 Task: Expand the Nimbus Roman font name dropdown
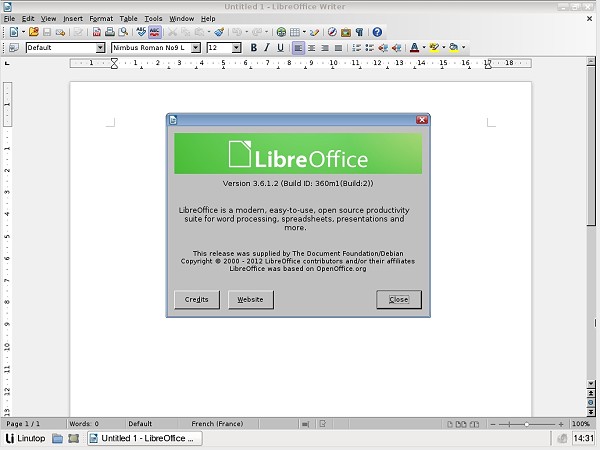tap(196, 47)
